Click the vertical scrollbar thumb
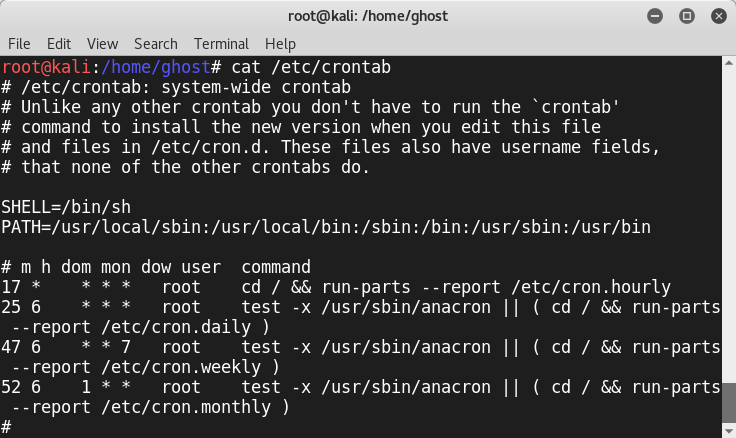736x438 pixels. click(729, 402)
